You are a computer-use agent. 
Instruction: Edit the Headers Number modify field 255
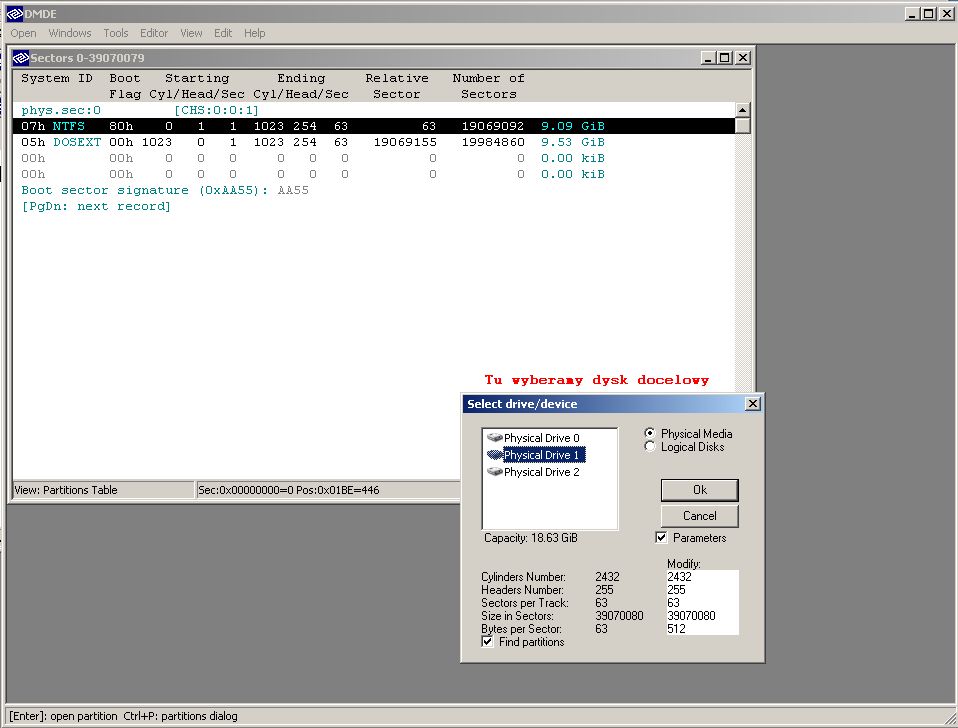click(x=702, y=589)
